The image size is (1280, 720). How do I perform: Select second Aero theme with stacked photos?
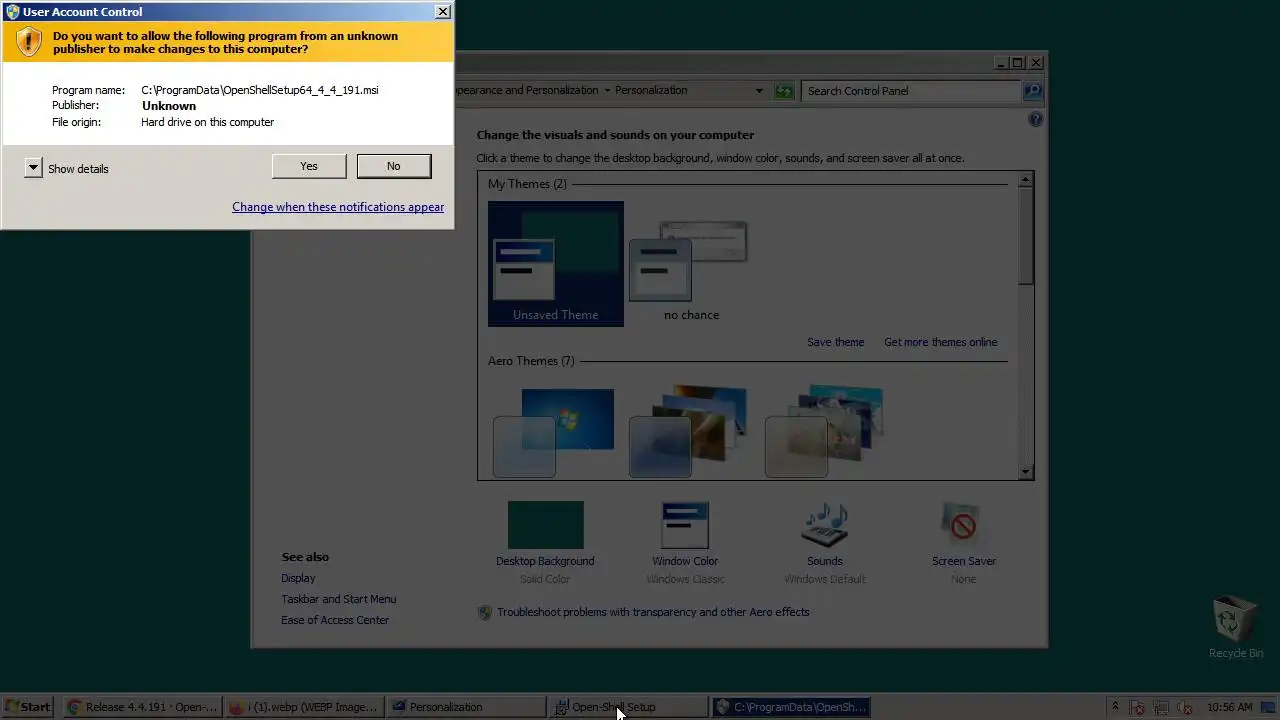tap(689, 433)
